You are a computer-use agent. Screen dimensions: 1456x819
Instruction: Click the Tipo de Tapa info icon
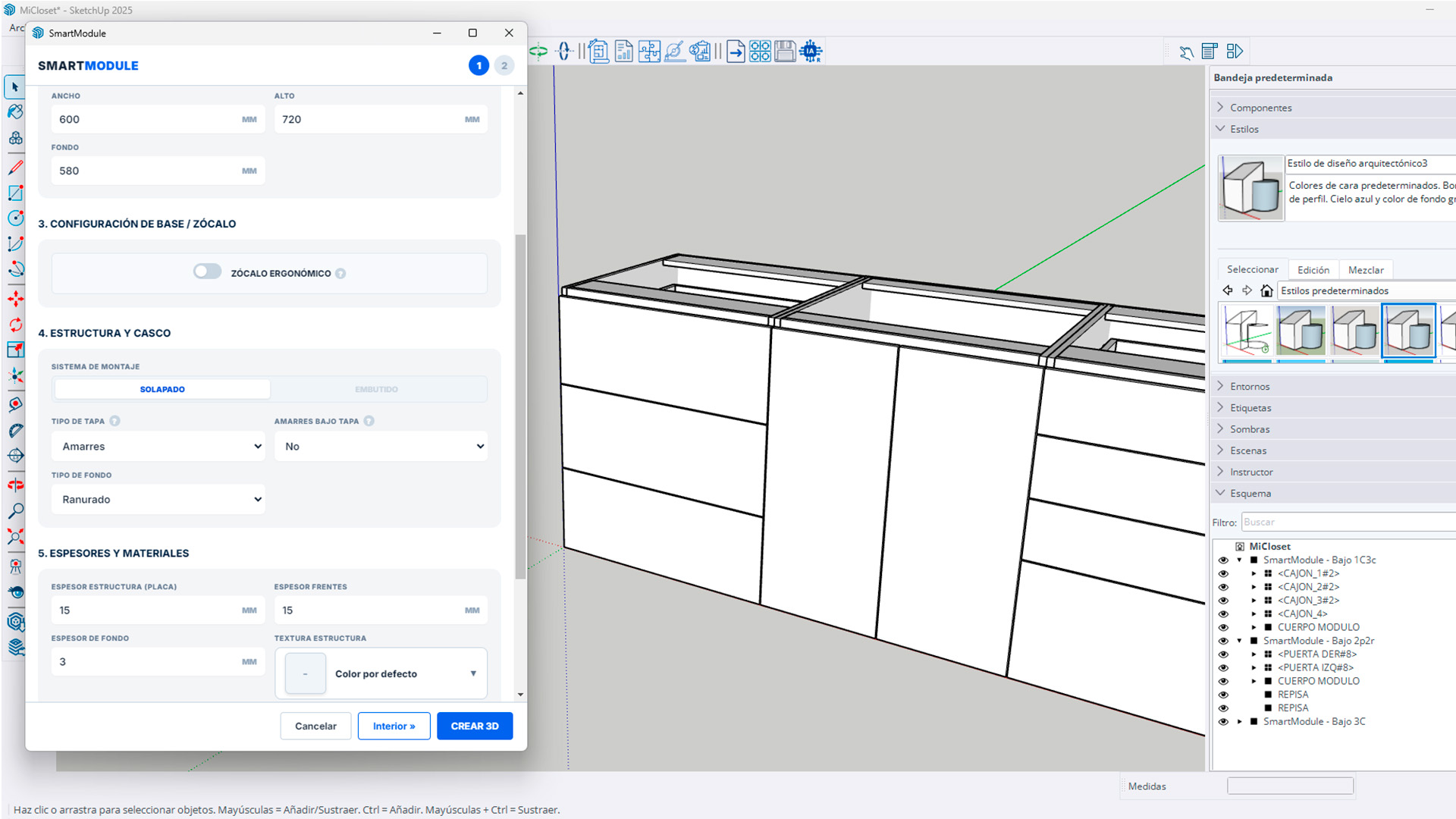point(115,421)
